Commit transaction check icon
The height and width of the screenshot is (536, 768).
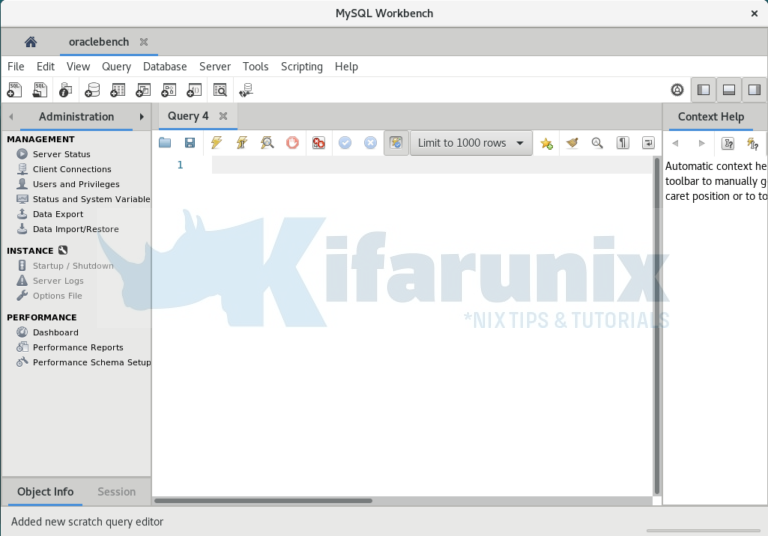coord(345,143)
